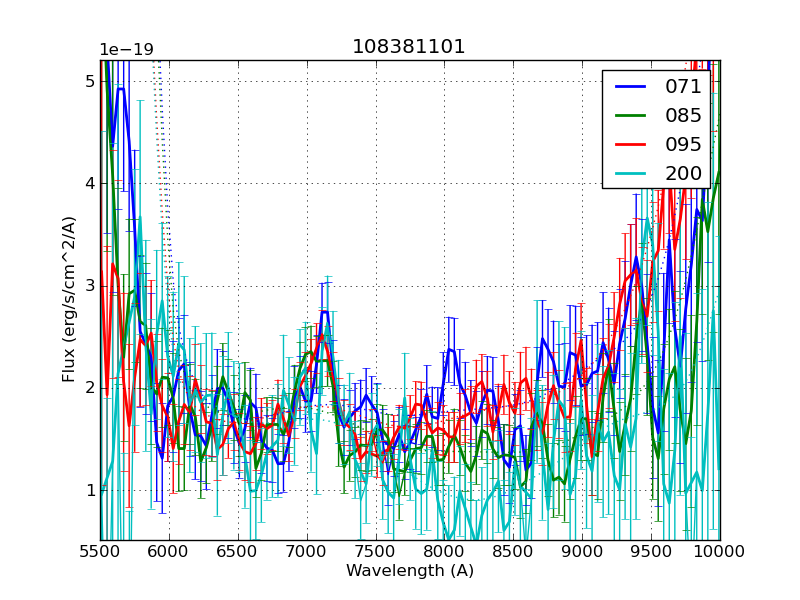Screen dimensions: 800x600
Task: Select the 085 legend label
Action: 683,116
